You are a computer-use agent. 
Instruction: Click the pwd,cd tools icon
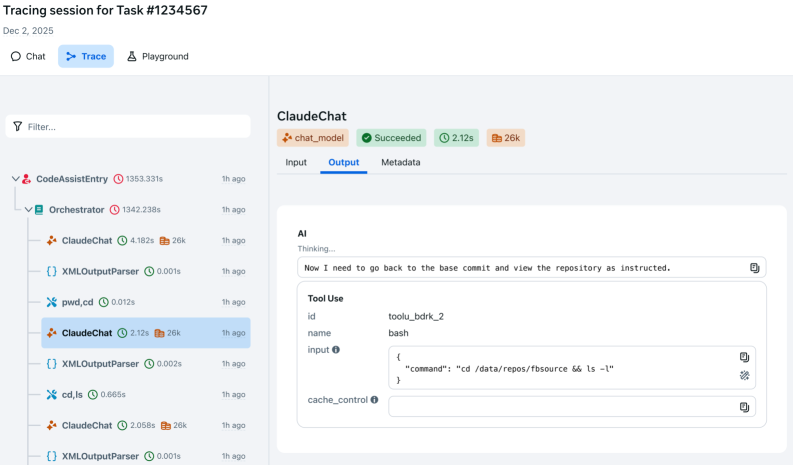[x=52, y=302]
